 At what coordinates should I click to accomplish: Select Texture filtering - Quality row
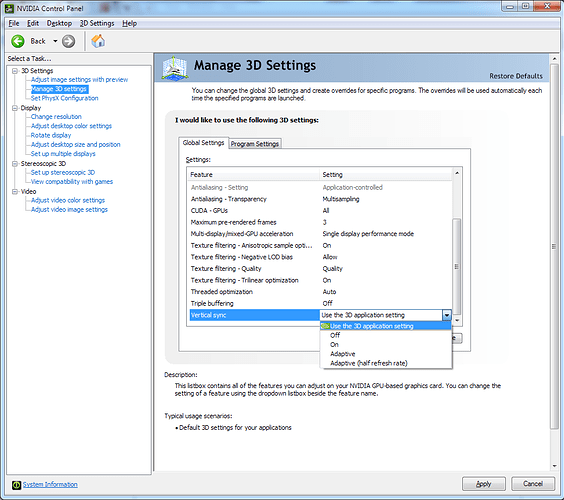pyautogui.click(x=320, y=269)
